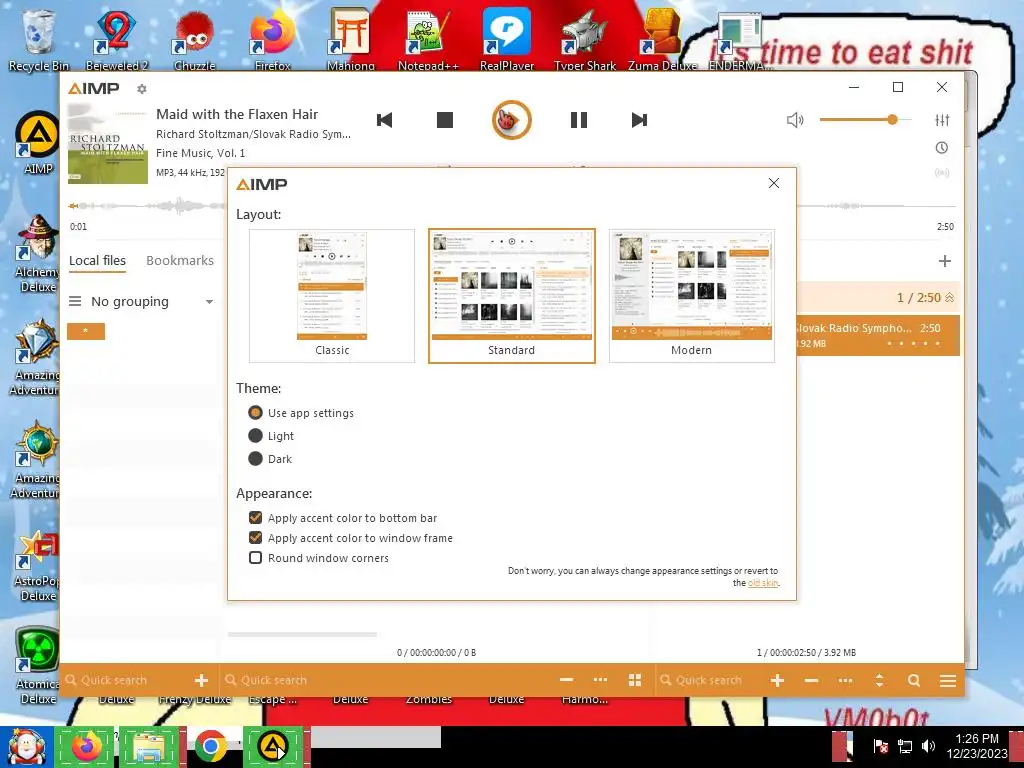Open more options dots in middle bar
Screen dimensions: 1024x768
coord(600,680)
